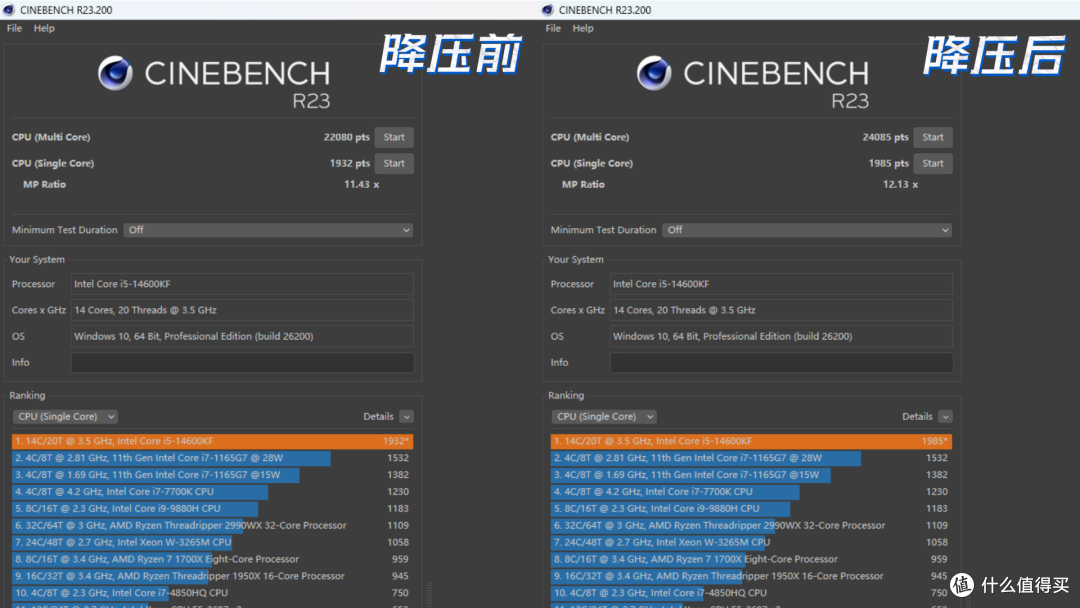Screen dimensions: 1080x608
Task: Click the Cores x GHz field in right window
Action: pos(781,310)
